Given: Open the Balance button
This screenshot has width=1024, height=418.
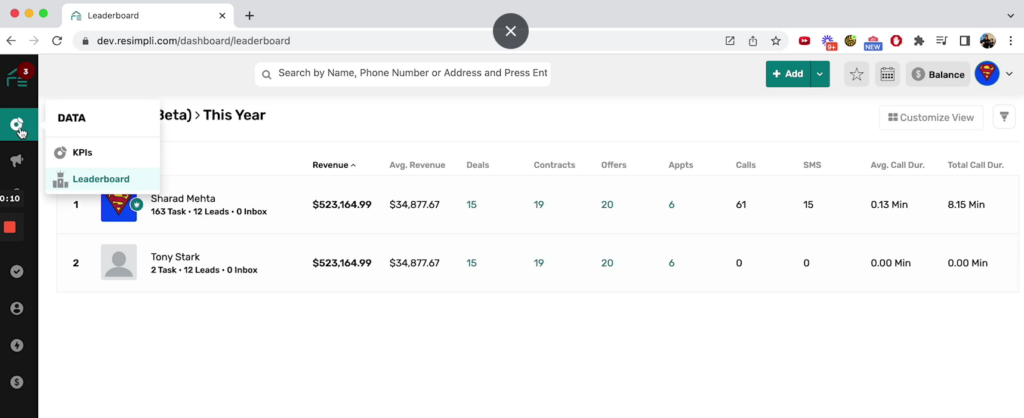Looking at the screenshot, I should coord(938,74).
